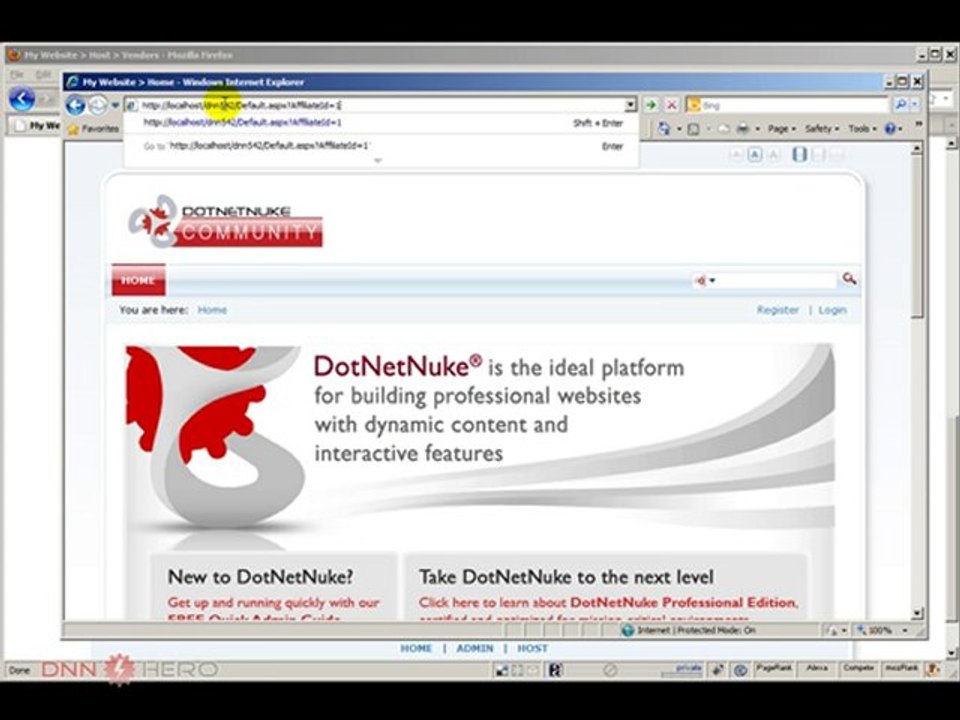Click the Bing search box
This screenshot has height=720, width=960.
click(x=789, y=105)
